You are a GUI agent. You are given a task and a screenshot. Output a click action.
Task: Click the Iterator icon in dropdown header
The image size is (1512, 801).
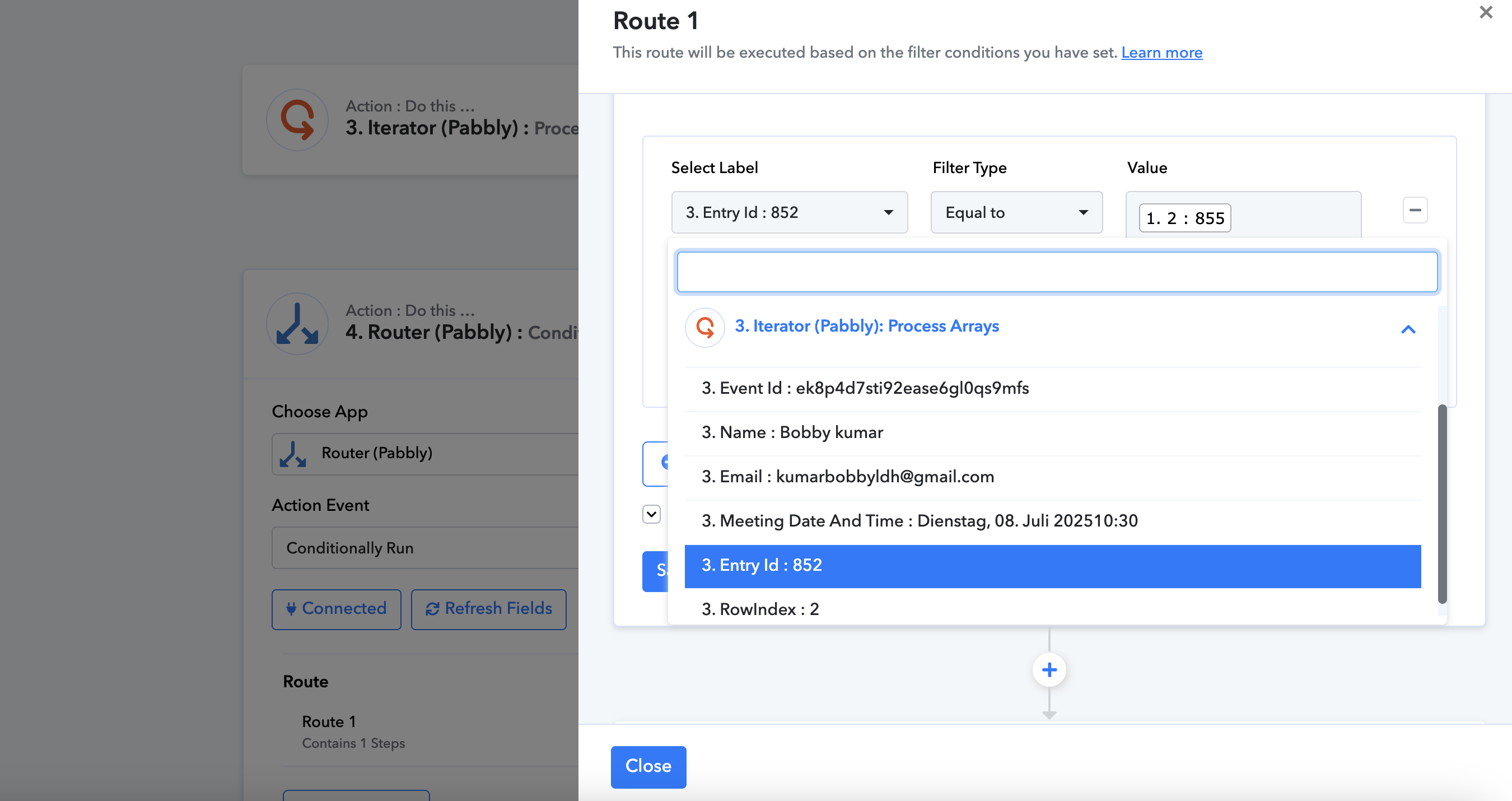[x=705, y=328]
